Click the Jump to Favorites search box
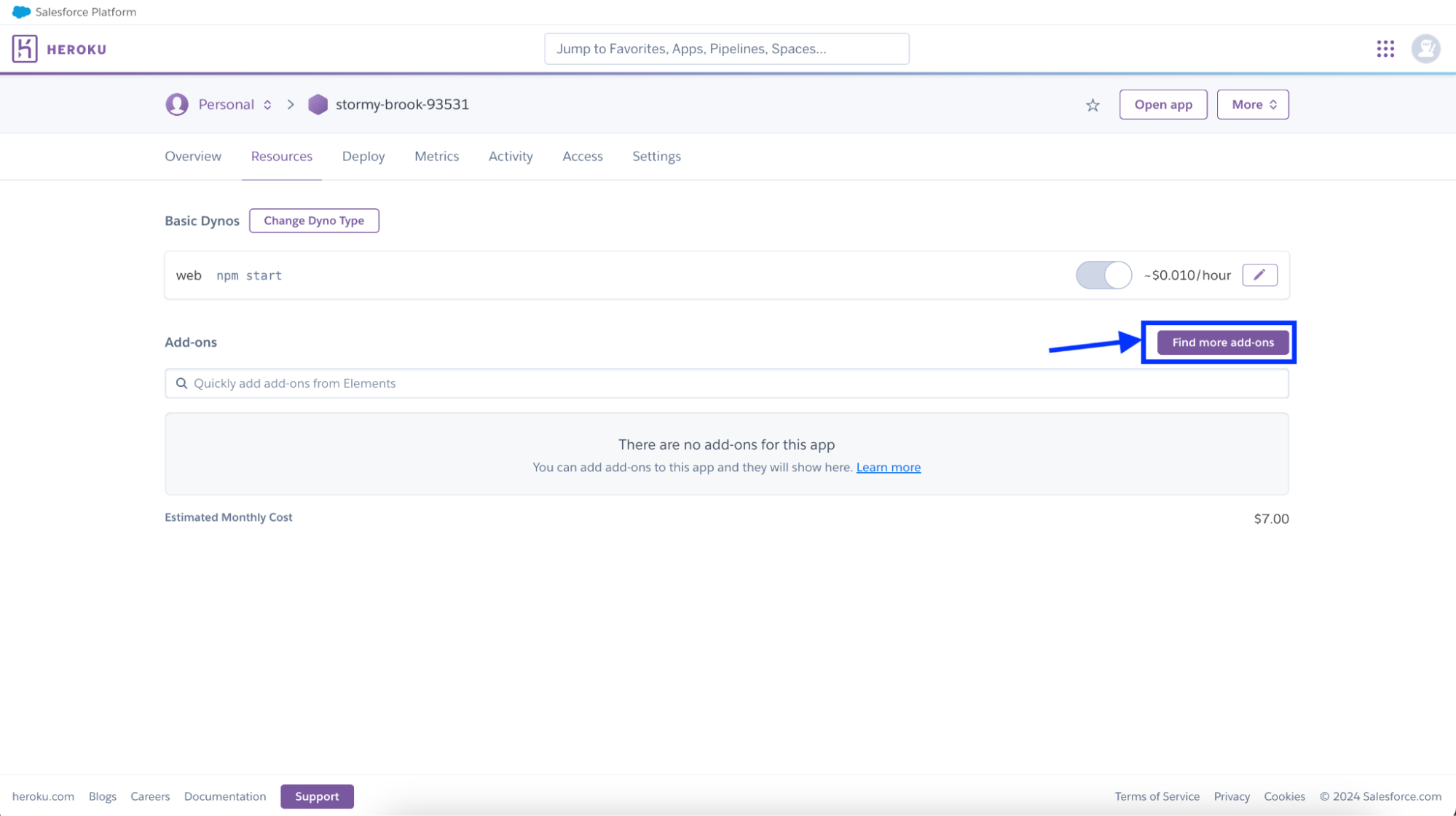1456x816 pixels. coord(726,49)
